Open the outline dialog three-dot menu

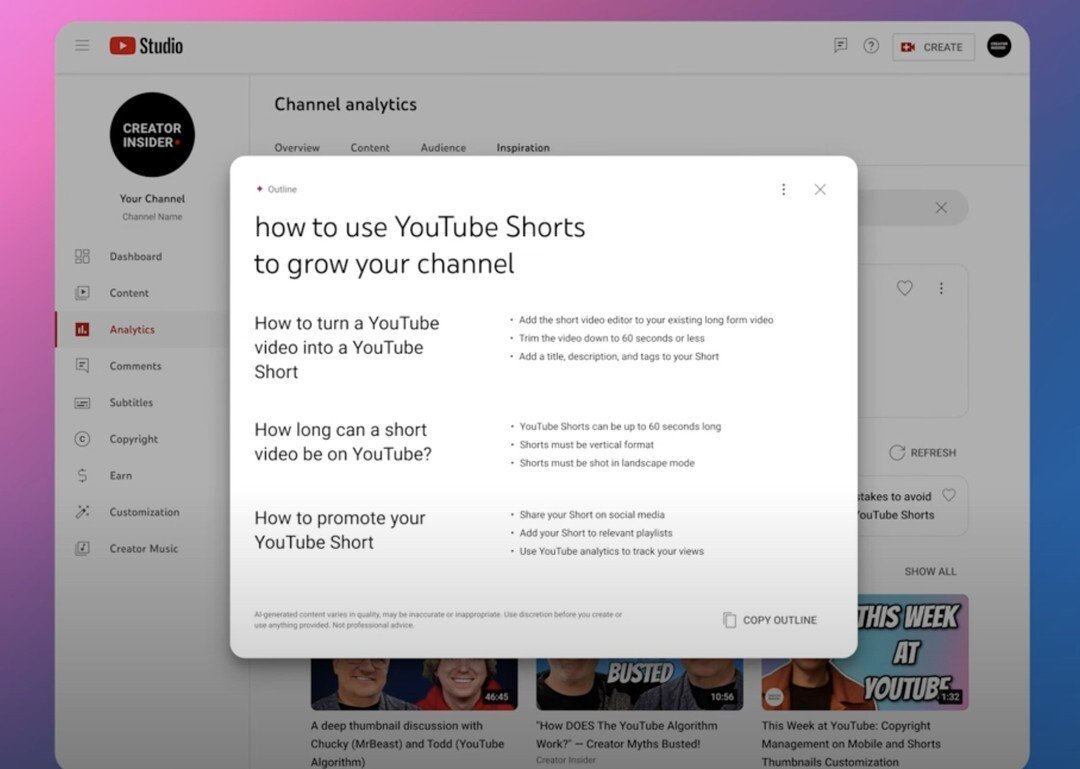coord(784,189)
